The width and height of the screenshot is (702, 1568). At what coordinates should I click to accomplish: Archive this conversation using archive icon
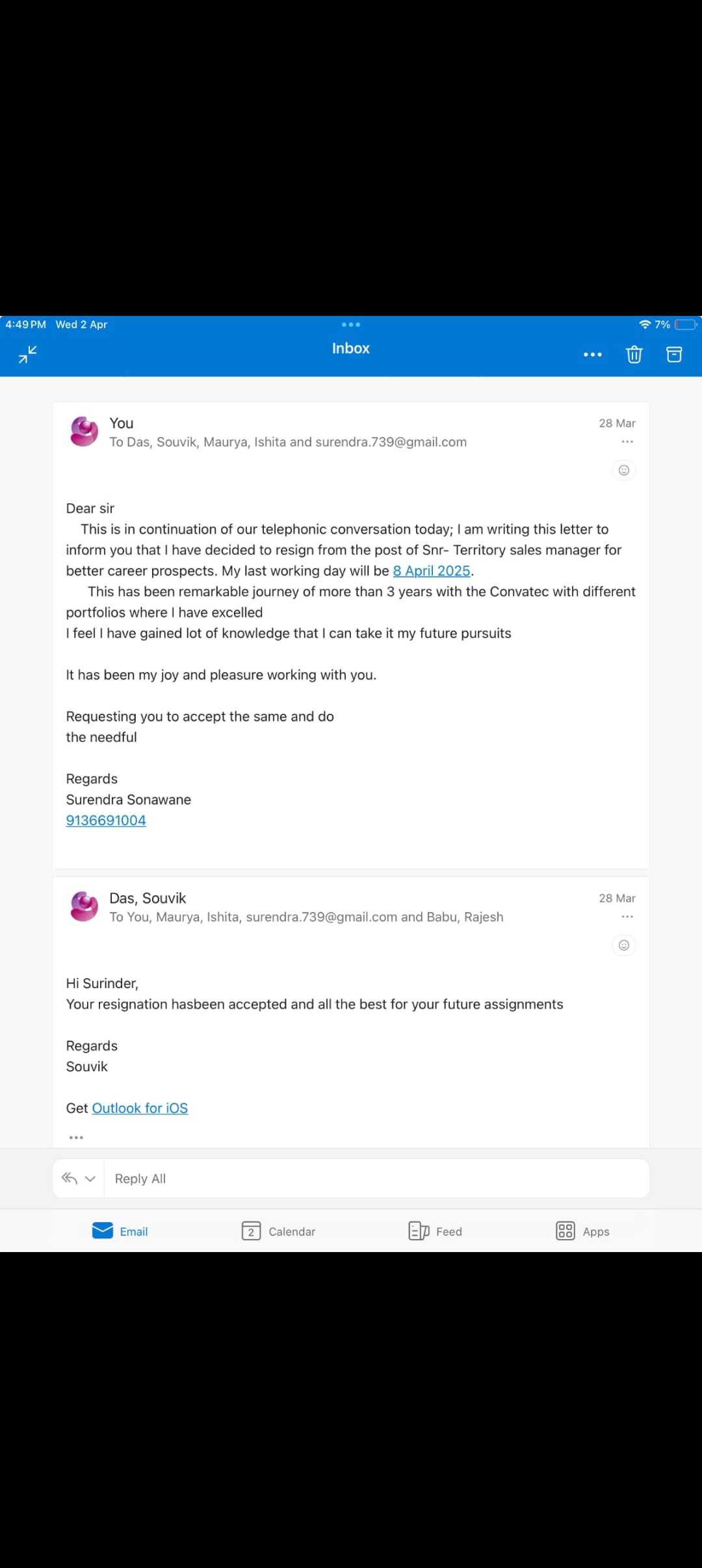coord(674,354)
